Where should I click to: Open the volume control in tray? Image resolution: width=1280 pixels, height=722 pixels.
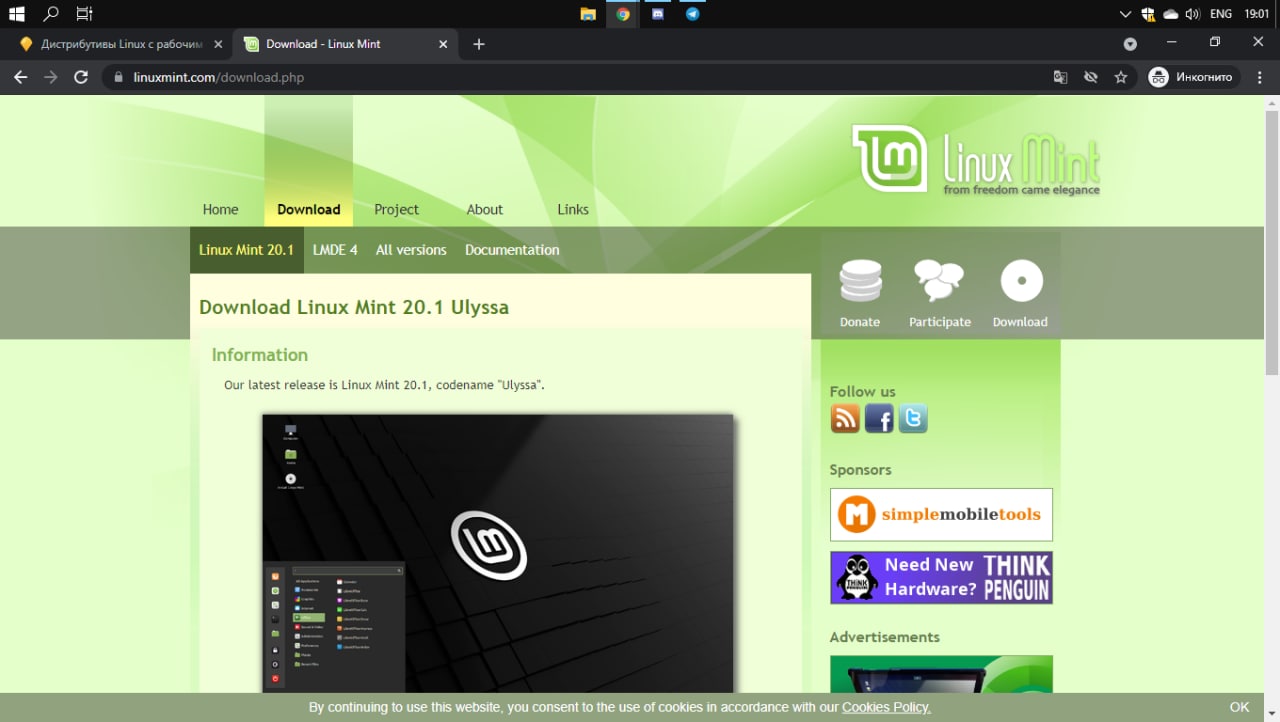[x=1192, y=14]
